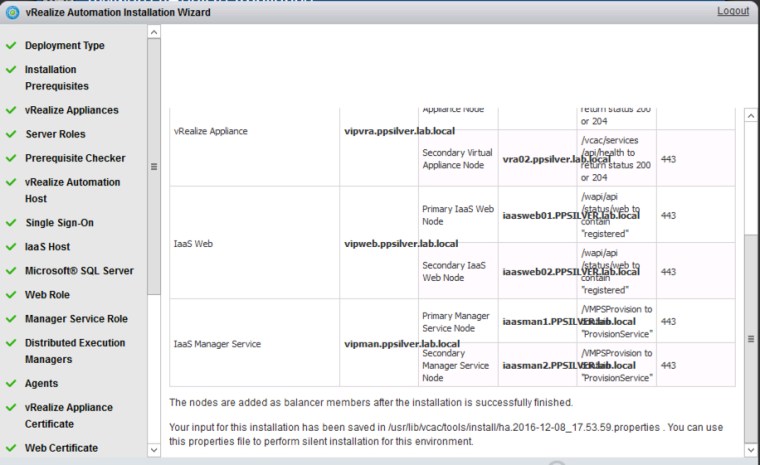The height and width of the screenshot is (465, 760).
Task: Select the IaaS Host step
Action: [x=48, y=247]
